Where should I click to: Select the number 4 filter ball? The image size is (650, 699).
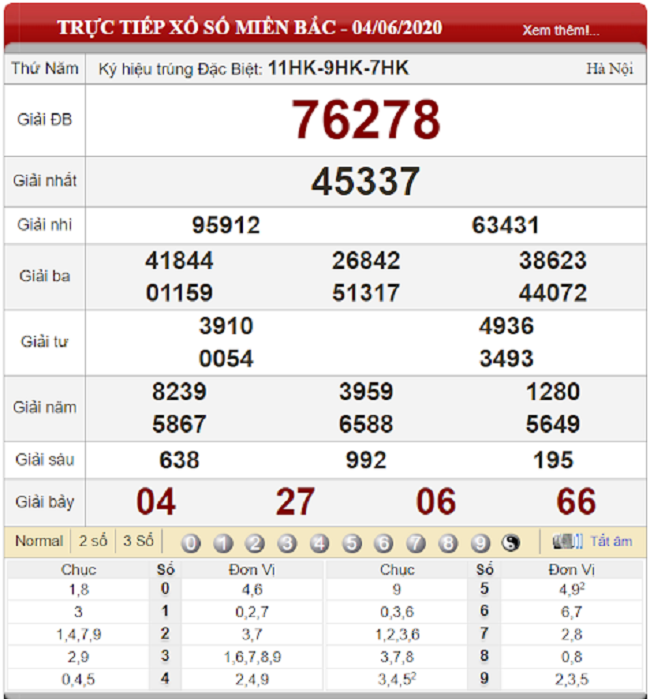pyautogui.click(x=319, y=543)
